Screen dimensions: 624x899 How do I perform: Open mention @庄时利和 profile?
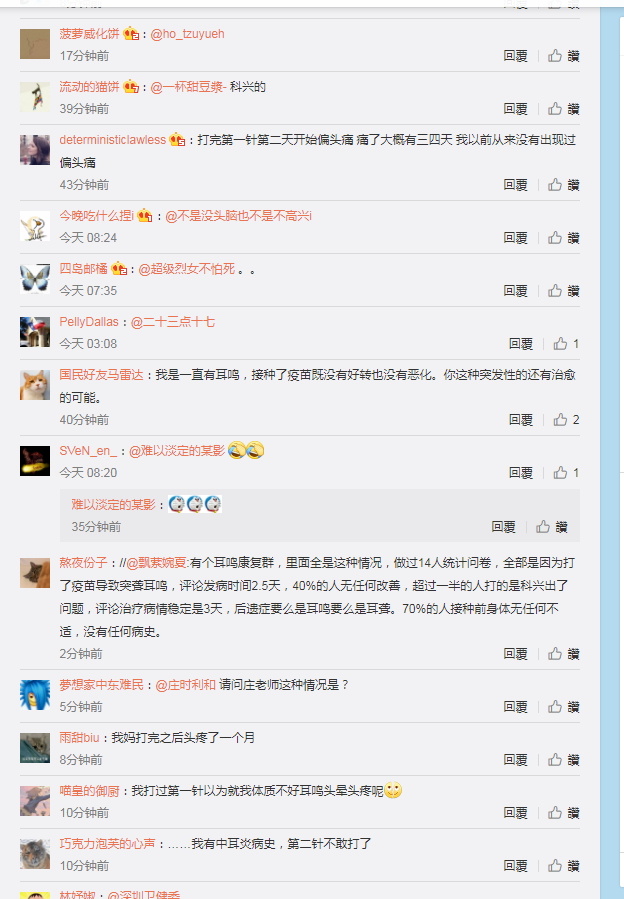click(185, 685)
